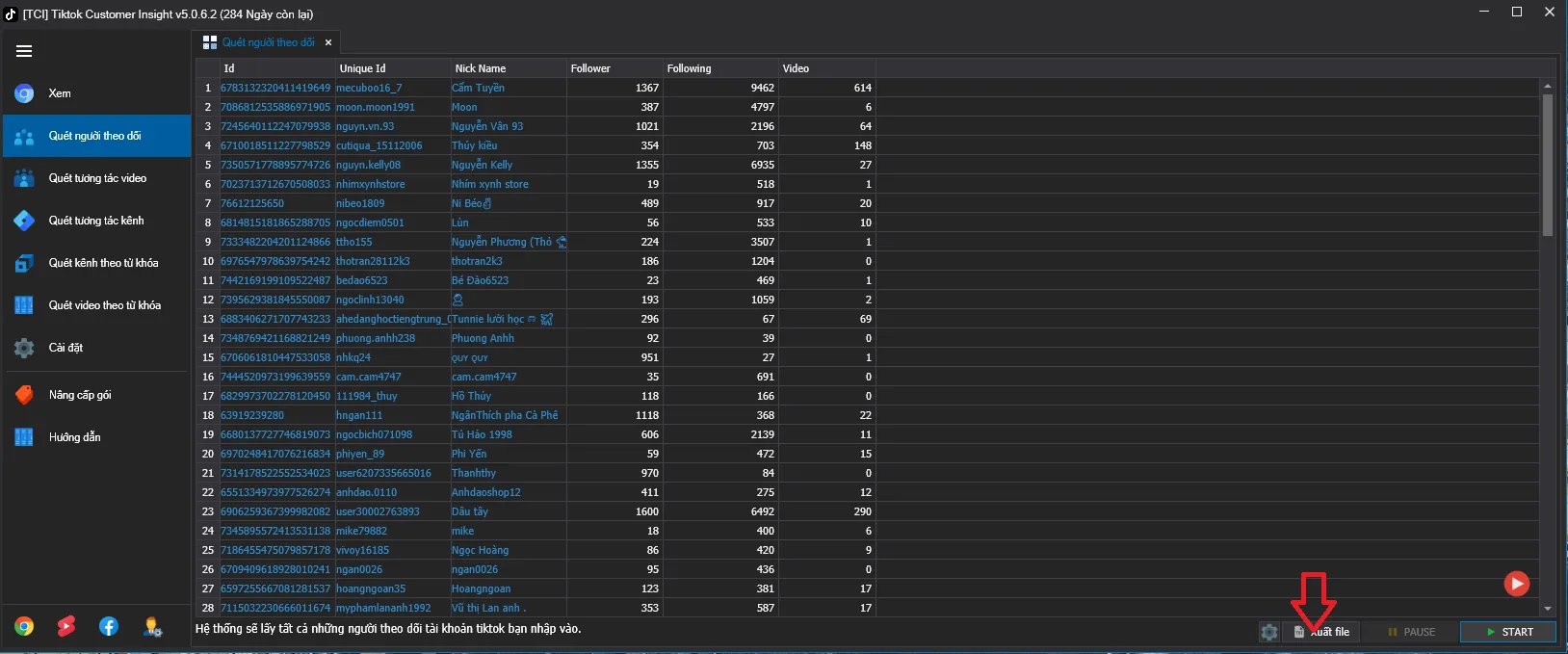Click following count 9462
This screenshot has height=654, width=1568.
click(763, 88)
